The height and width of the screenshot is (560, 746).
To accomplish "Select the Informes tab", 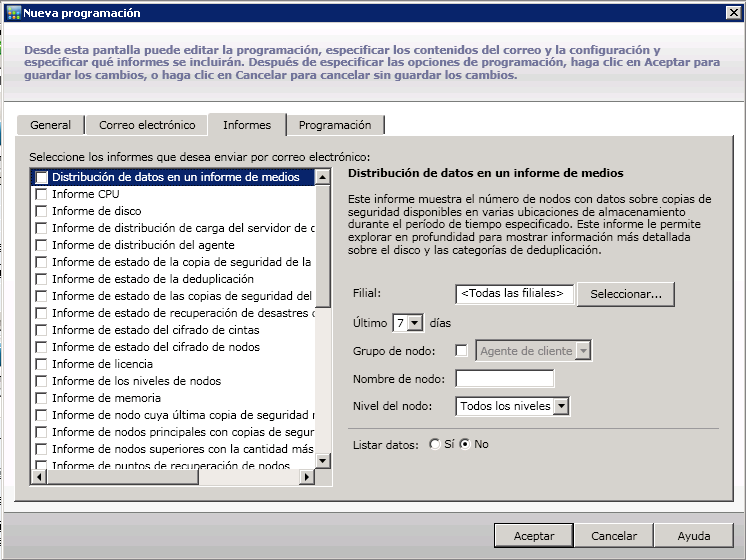I will (247, 125).
